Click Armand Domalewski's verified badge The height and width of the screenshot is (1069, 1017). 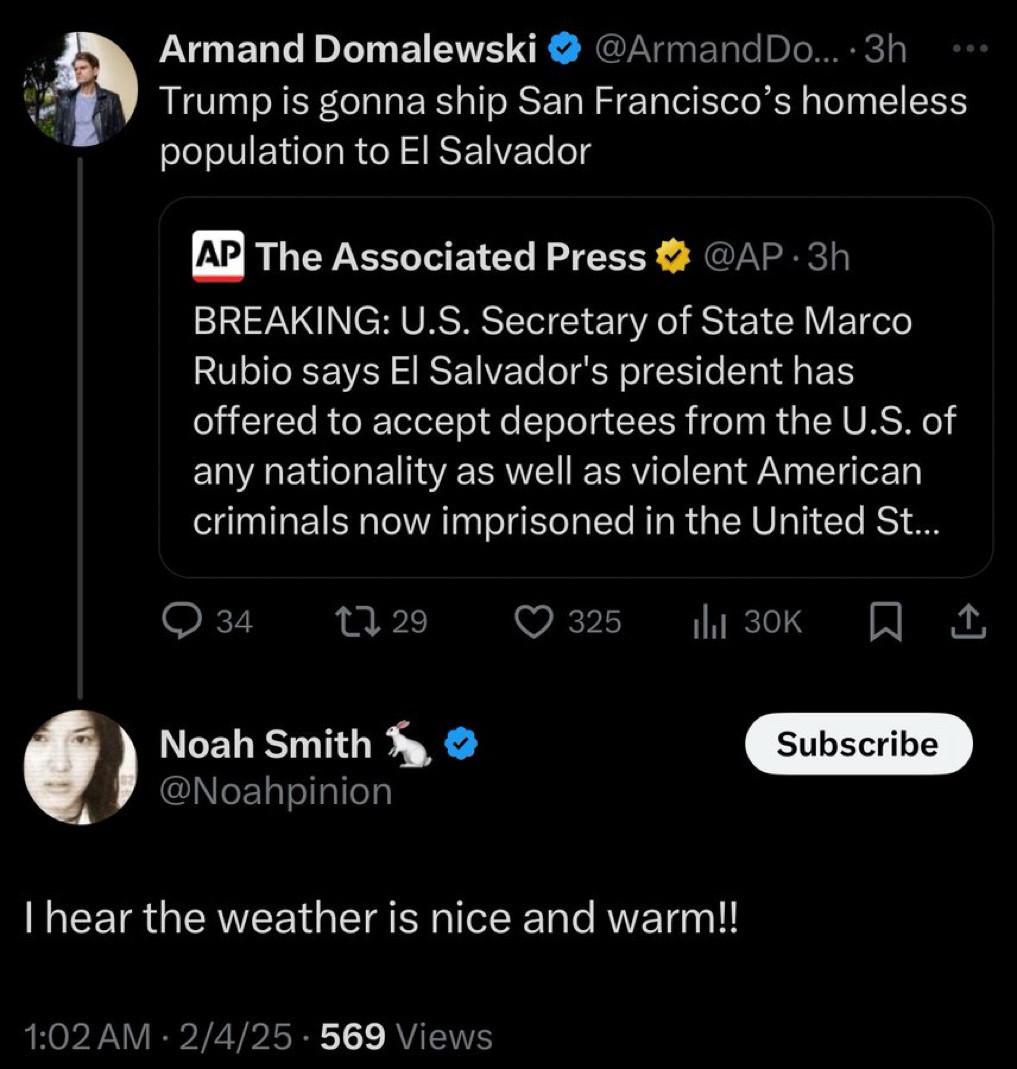coord(565,49)
